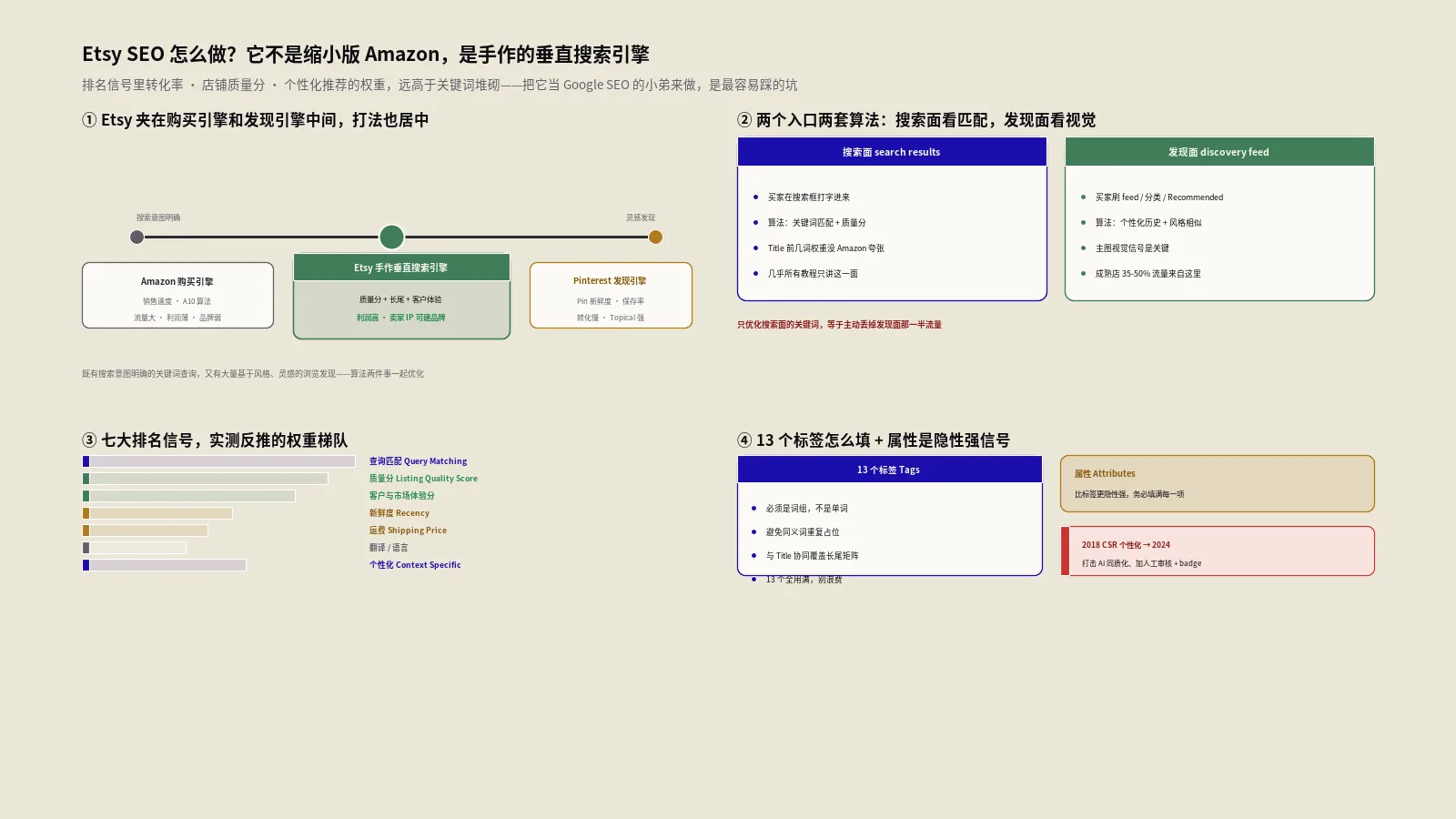This screenshot has height=819, width=1456.
Task: Click the bullet 13 个全用满，别浪费
Action: click(x=804, y=580)
